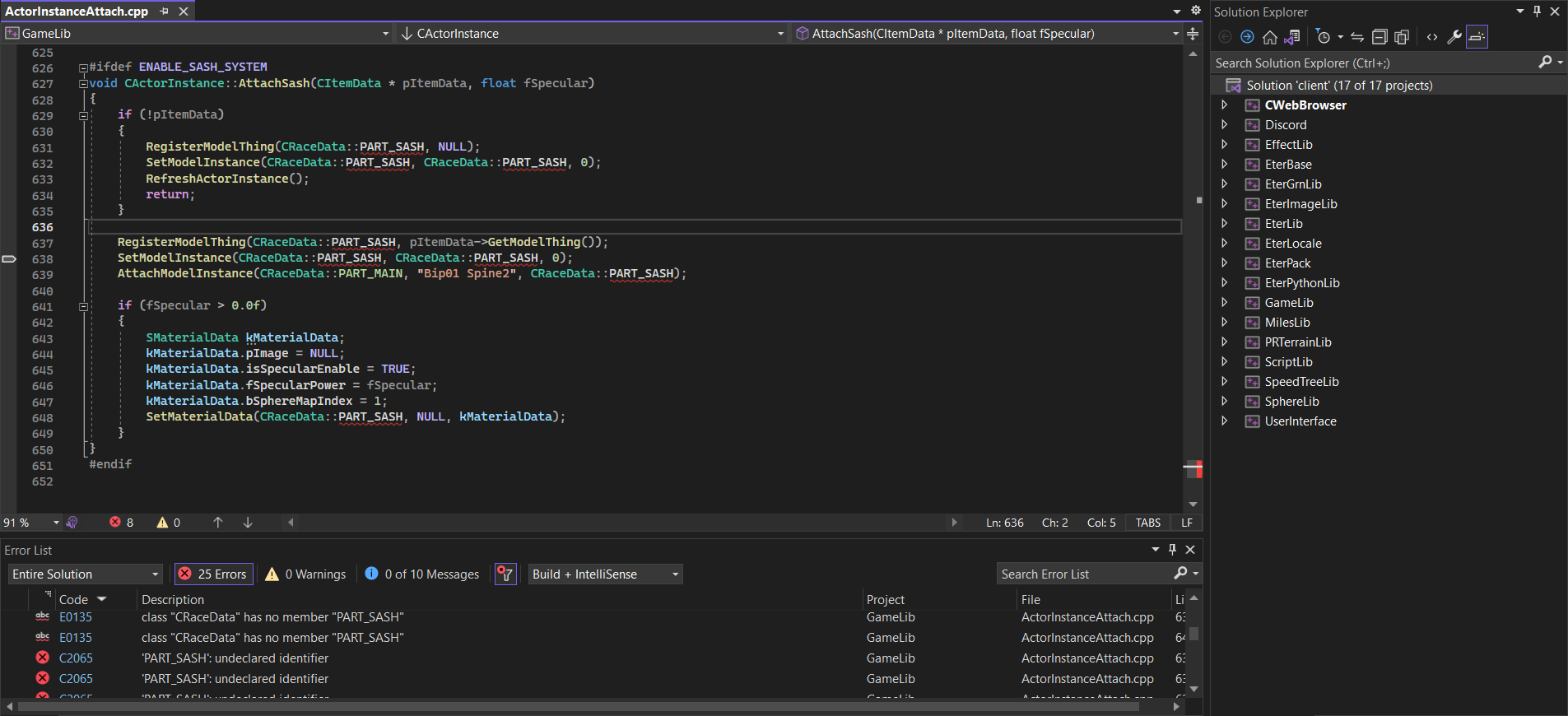Click Sync with Active Document icon
The height and width of the screenshot is (716, 1568).
1357,37
